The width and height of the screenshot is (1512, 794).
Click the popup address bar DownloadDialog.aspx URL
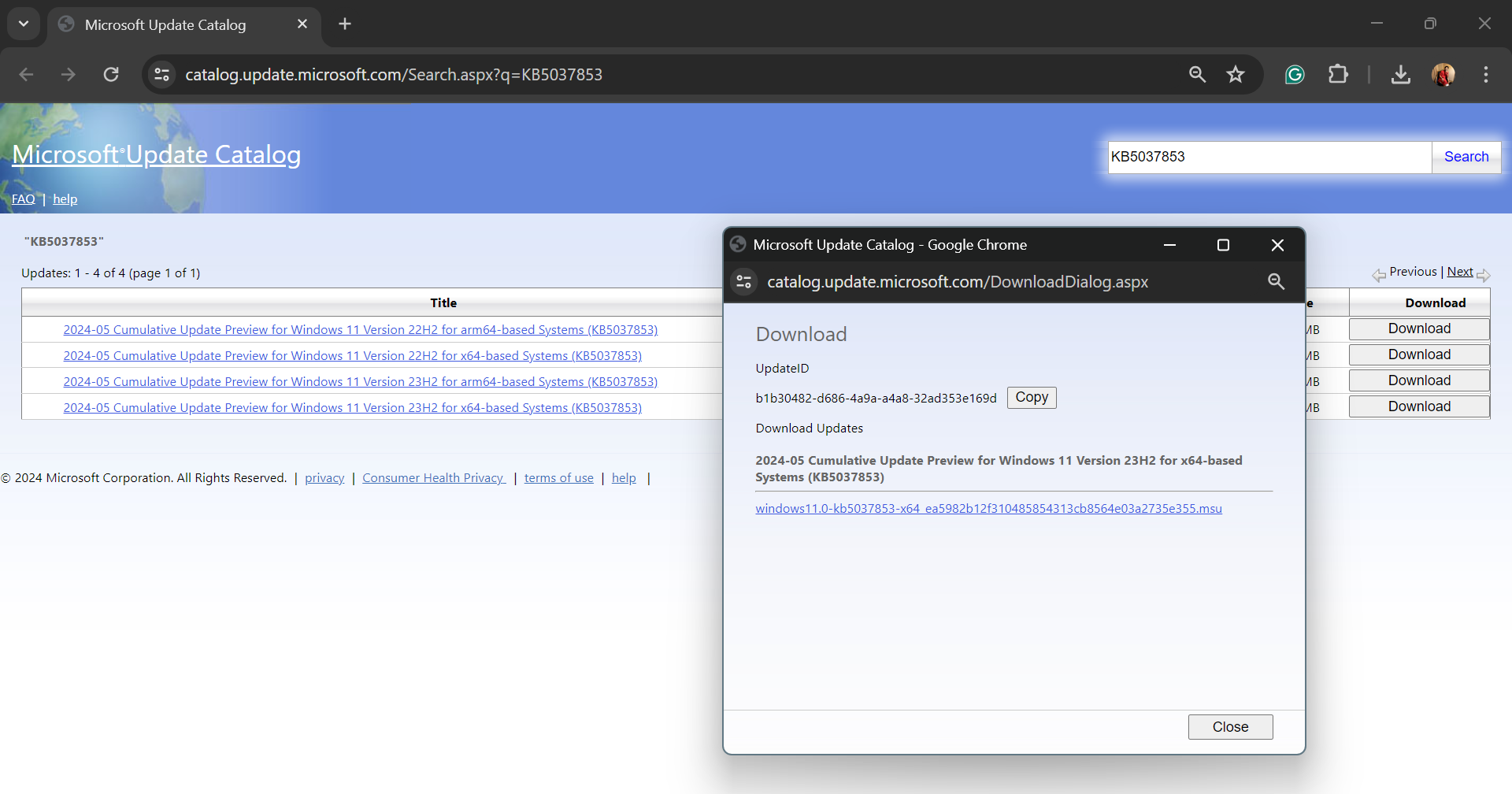[x=958, y=282]
